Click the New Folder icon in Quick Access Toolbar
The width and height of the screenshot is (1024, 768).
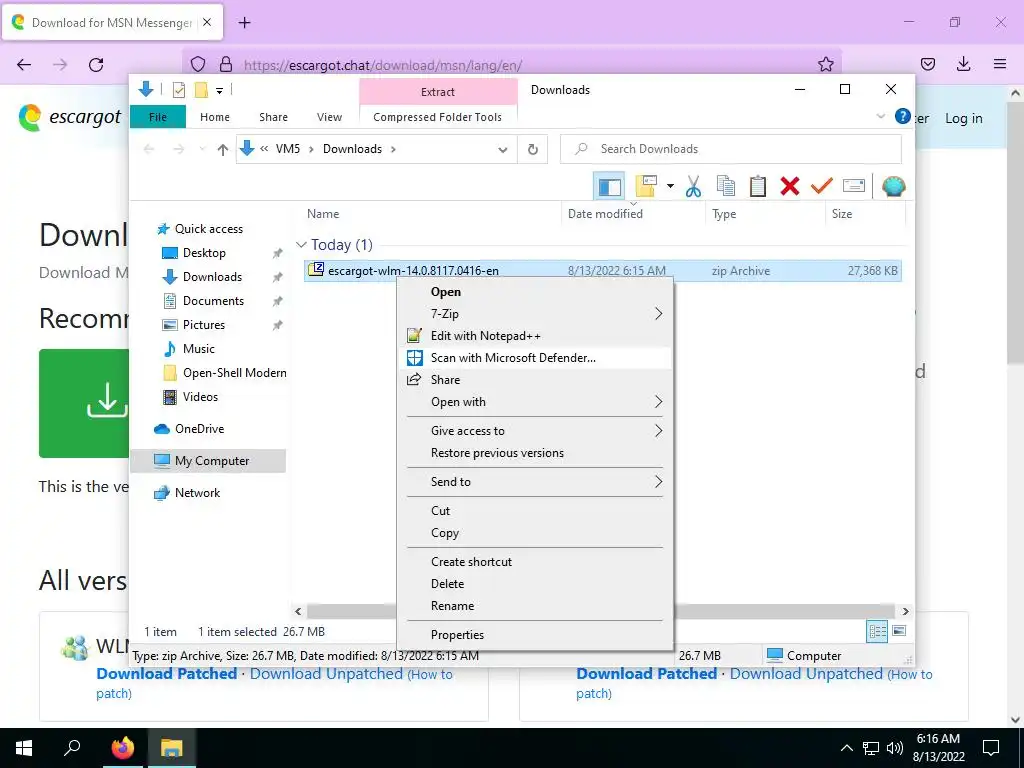(201, 90)
